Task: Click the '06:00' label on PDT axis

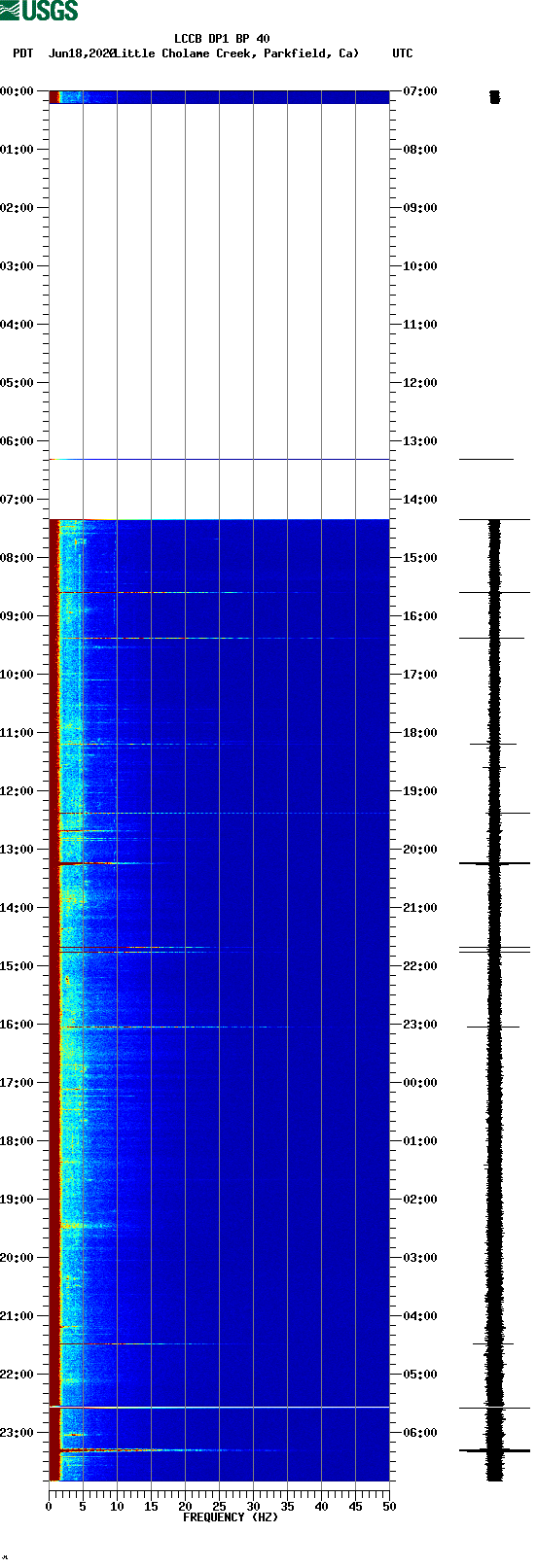Action: [17, 441]
